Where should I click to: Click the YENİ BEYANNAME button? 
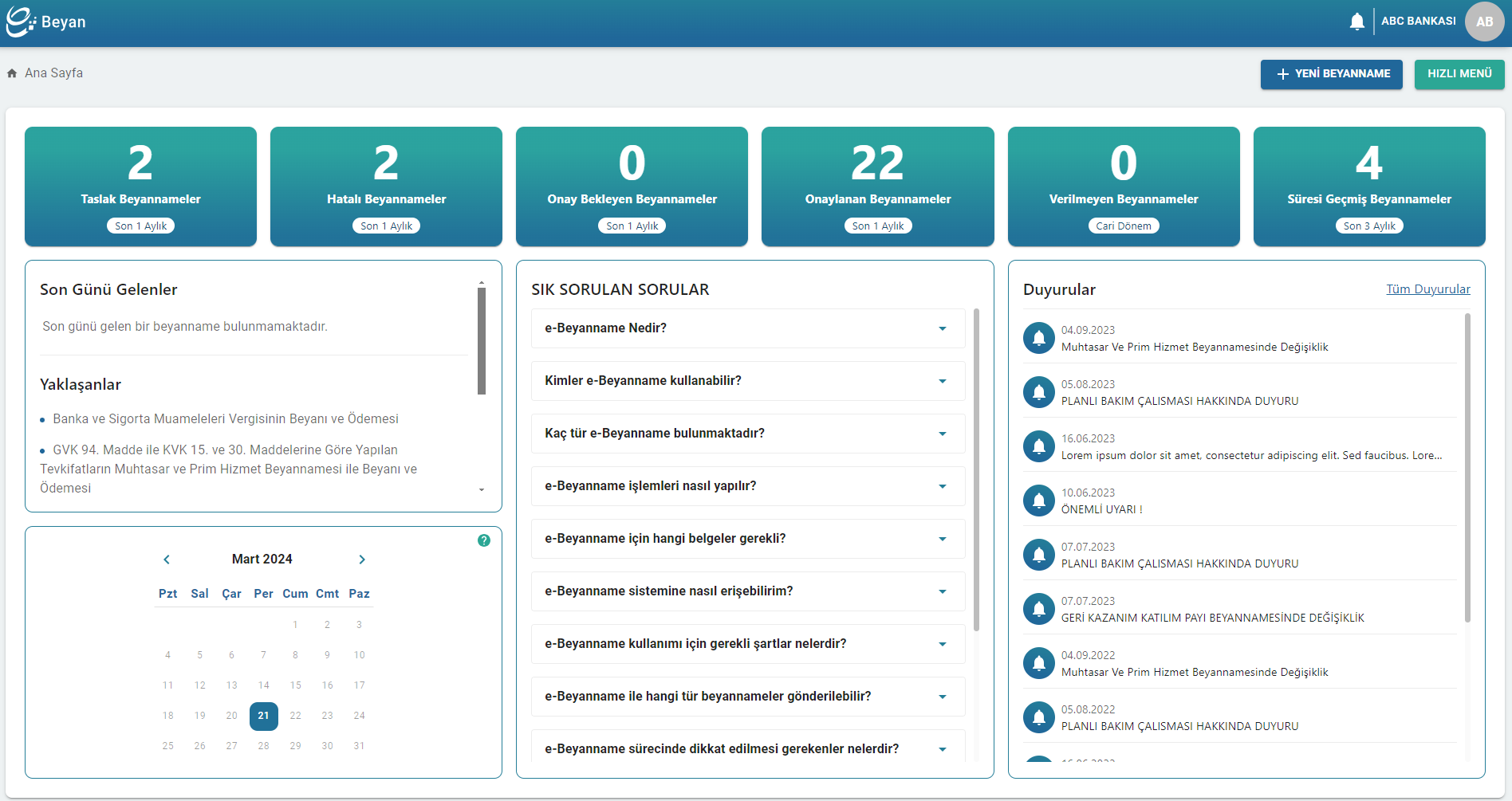tap(1331, 74)
